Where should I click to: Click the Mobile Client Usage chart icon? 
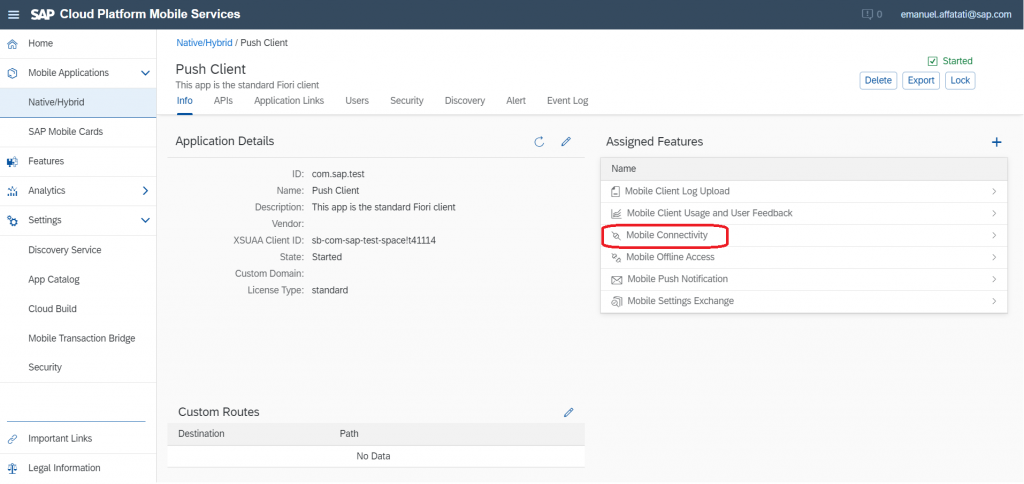point(616,214)
